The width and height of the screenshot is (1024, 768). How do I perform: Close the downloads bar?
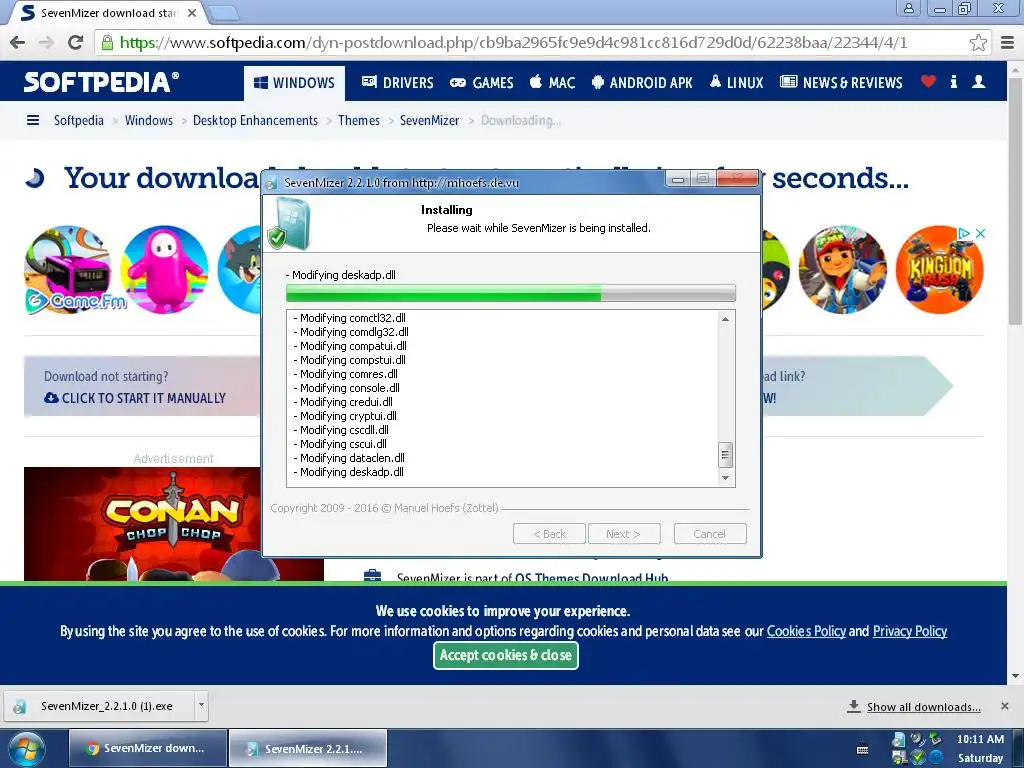click(x=1004, y=706)
